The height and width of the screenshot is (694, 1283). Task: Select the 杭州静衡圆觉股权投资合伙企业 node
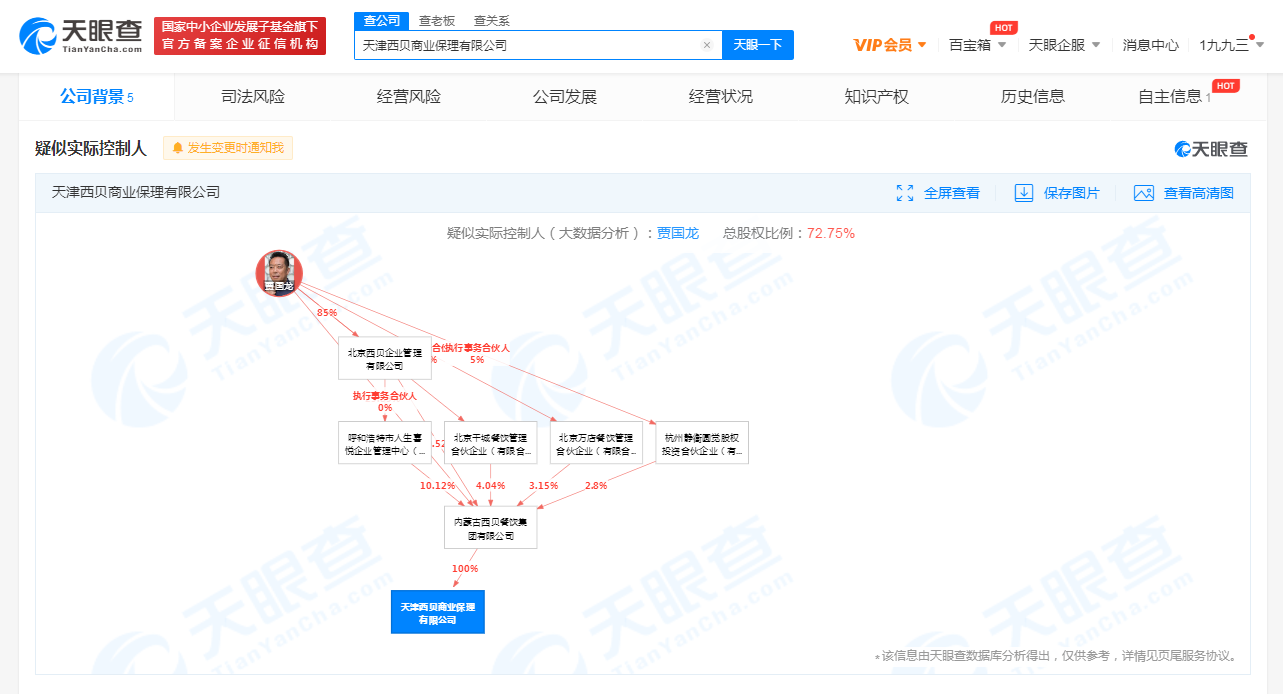click(x=702, y=443)
